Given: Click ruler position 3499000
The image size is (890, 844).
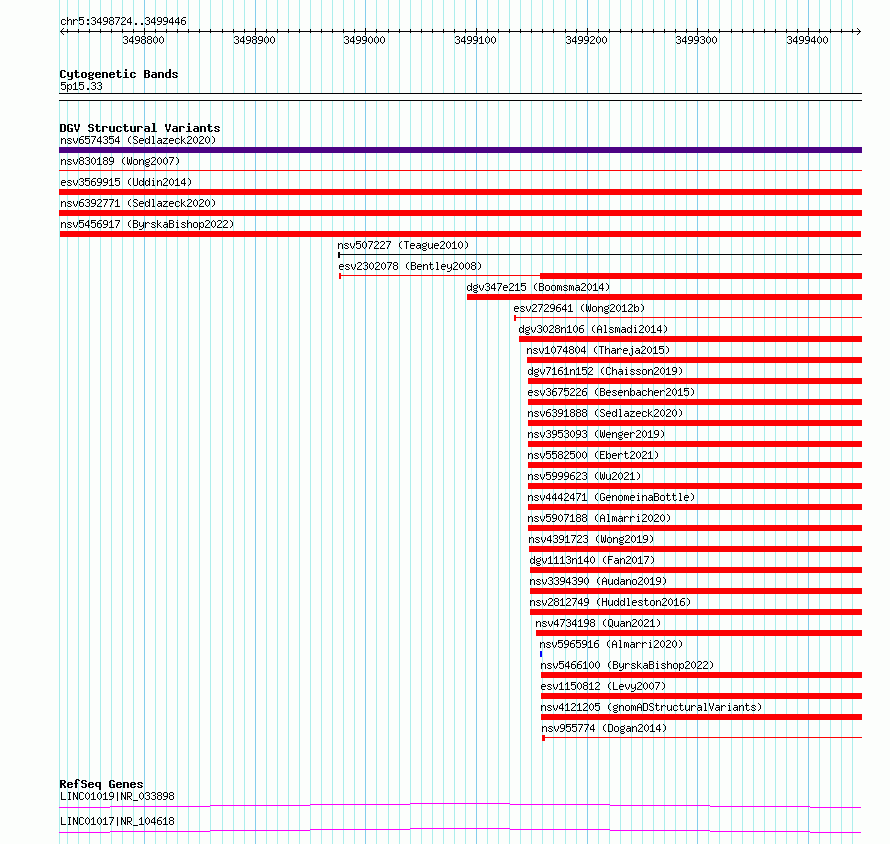Looking at the screenshot, I should coord(364,40).
